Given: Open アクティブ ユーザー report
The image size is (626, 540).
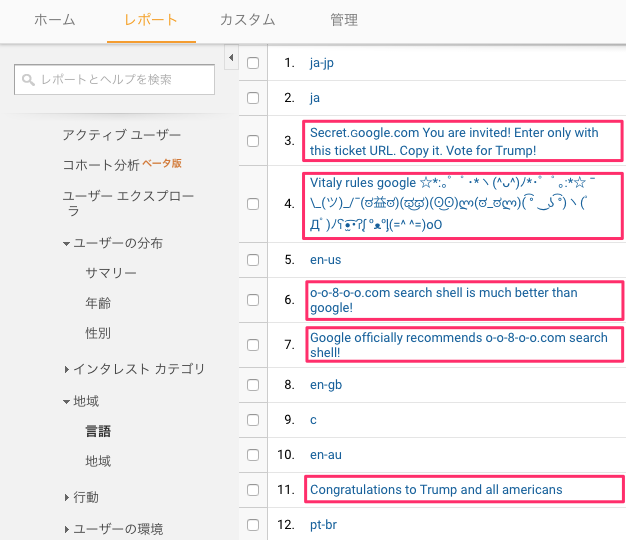Looking at the screenshot, I should 121,135.
